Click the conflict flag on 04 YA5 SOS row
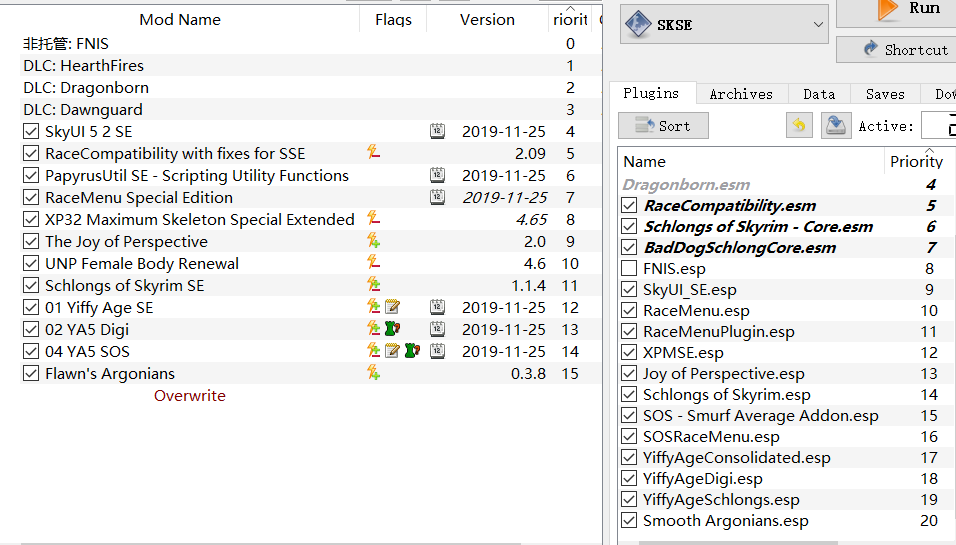 (373, 350)
